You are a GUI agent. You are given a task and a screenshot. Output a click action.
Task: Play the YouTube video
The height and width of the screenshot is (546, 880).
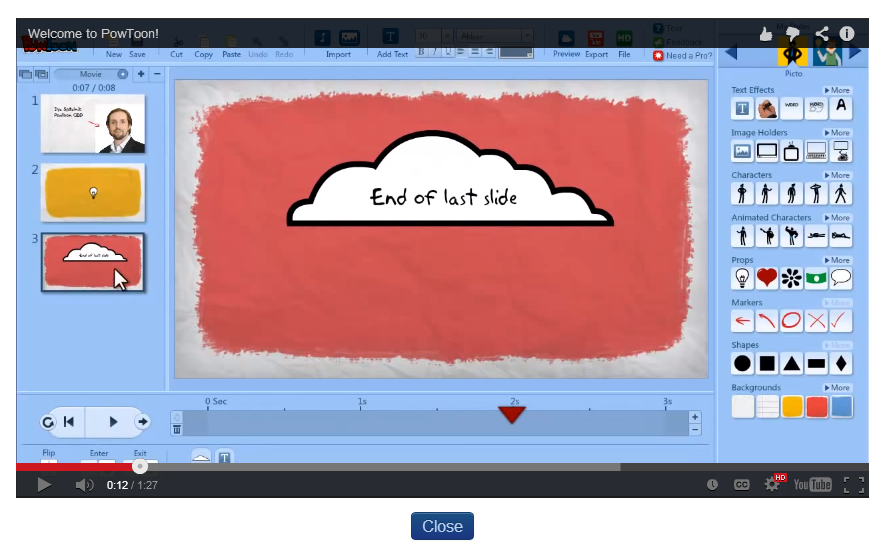44,484
